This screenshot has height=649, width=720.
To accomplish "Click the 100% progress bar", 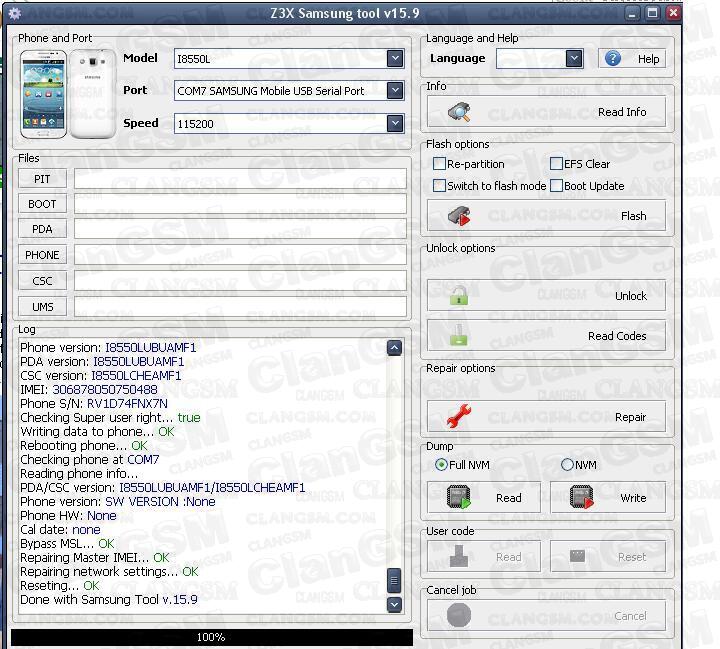I will coord(211,637).
